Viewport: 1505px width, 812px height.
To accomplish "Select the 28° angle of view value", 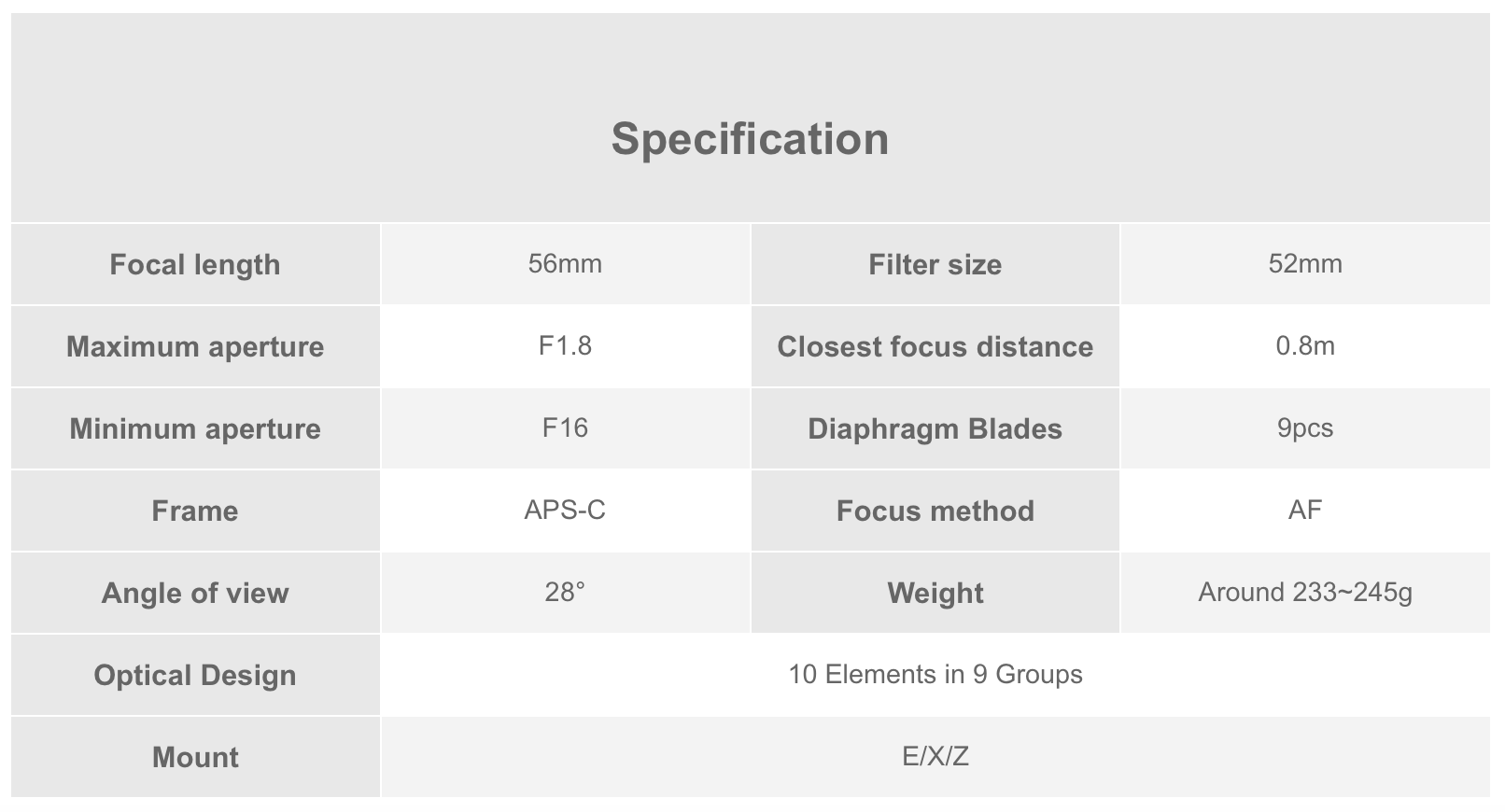I will click(565, 593).
